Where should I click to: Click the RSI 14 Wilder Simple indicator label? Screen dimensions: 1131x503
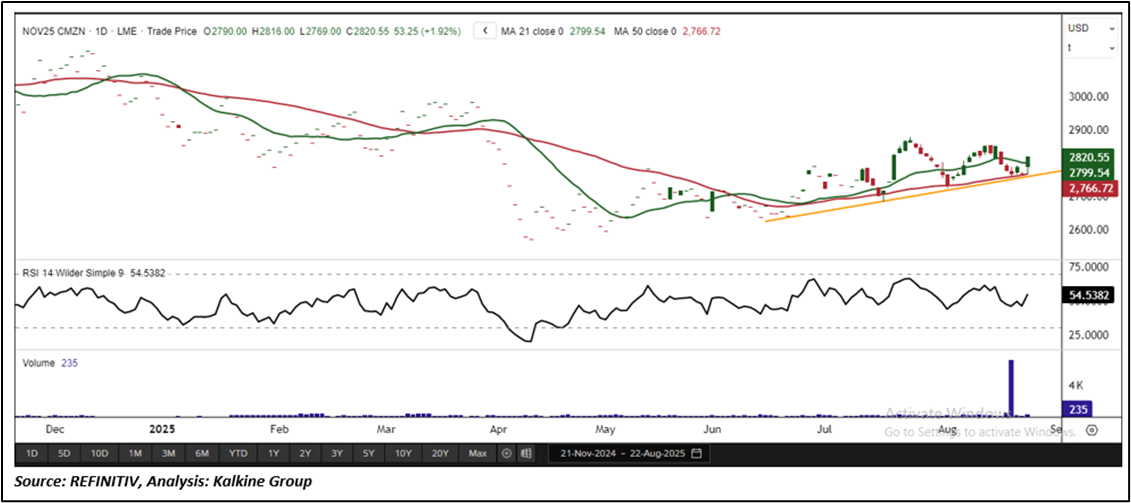(72, 274)
